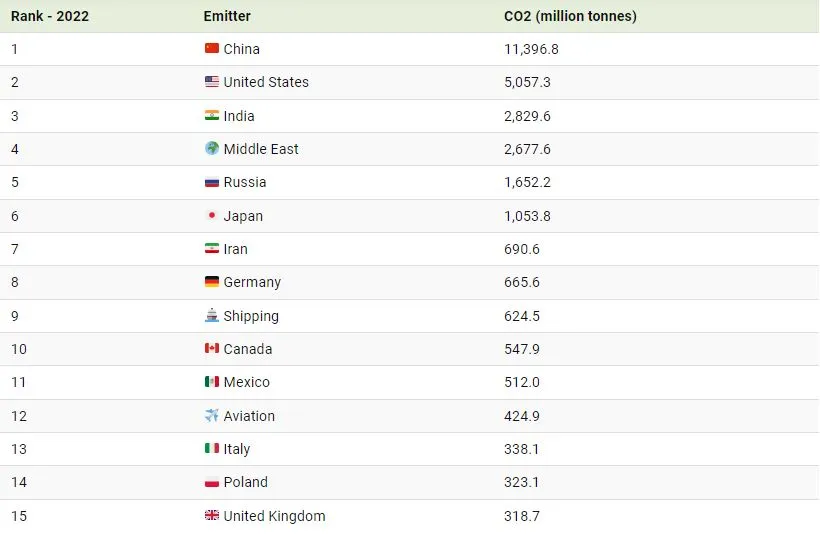Click the Italy emitter name

click(237, 449)
